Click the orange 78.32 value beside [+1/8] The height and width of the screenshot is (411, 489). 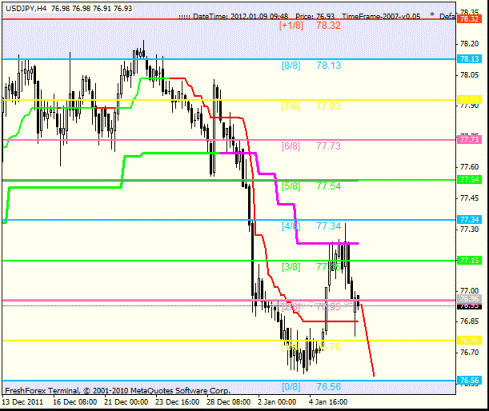click(328, 26)
